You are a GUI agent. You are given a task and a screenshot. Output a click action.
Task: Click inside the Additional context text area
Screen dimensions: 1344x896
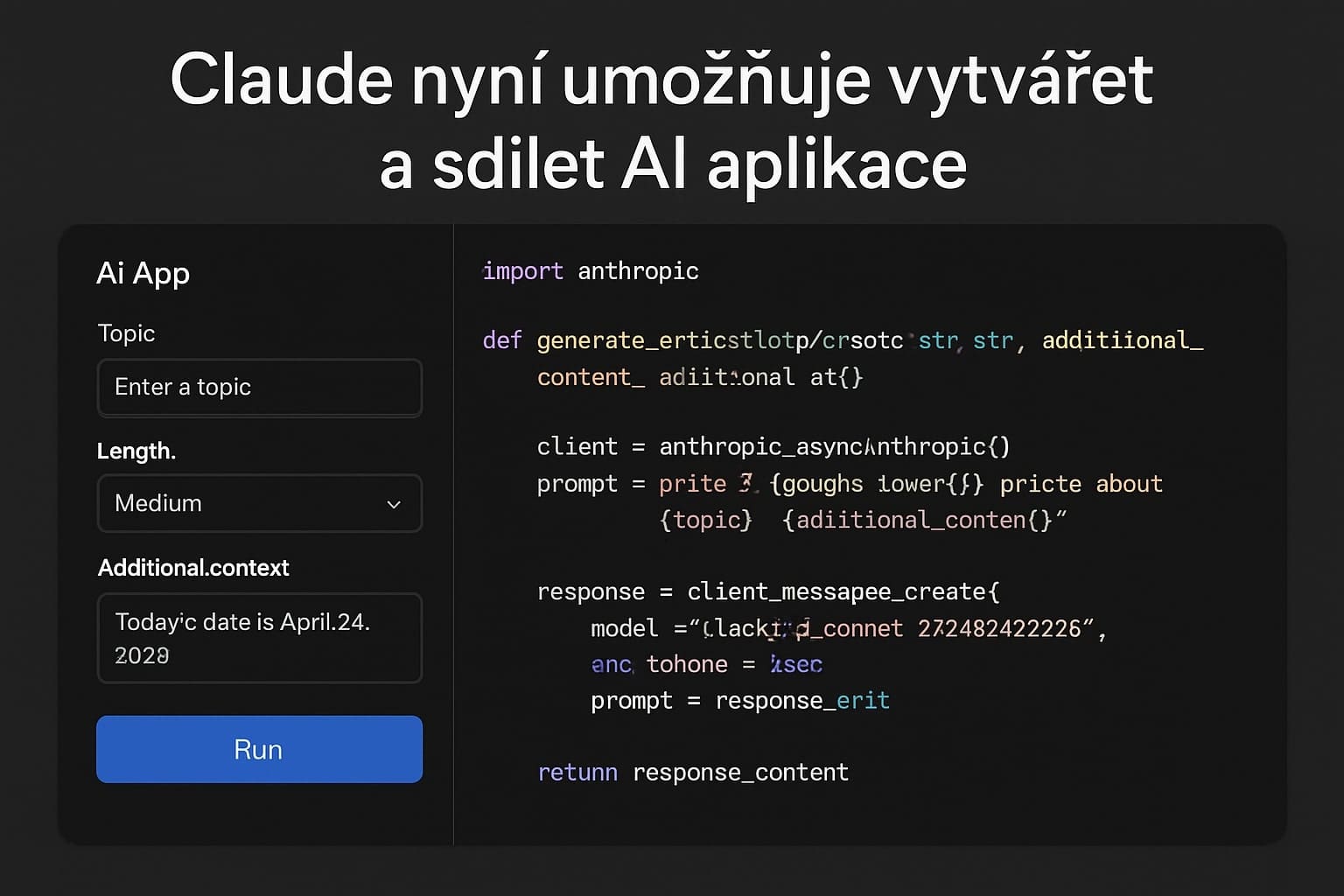259,638
